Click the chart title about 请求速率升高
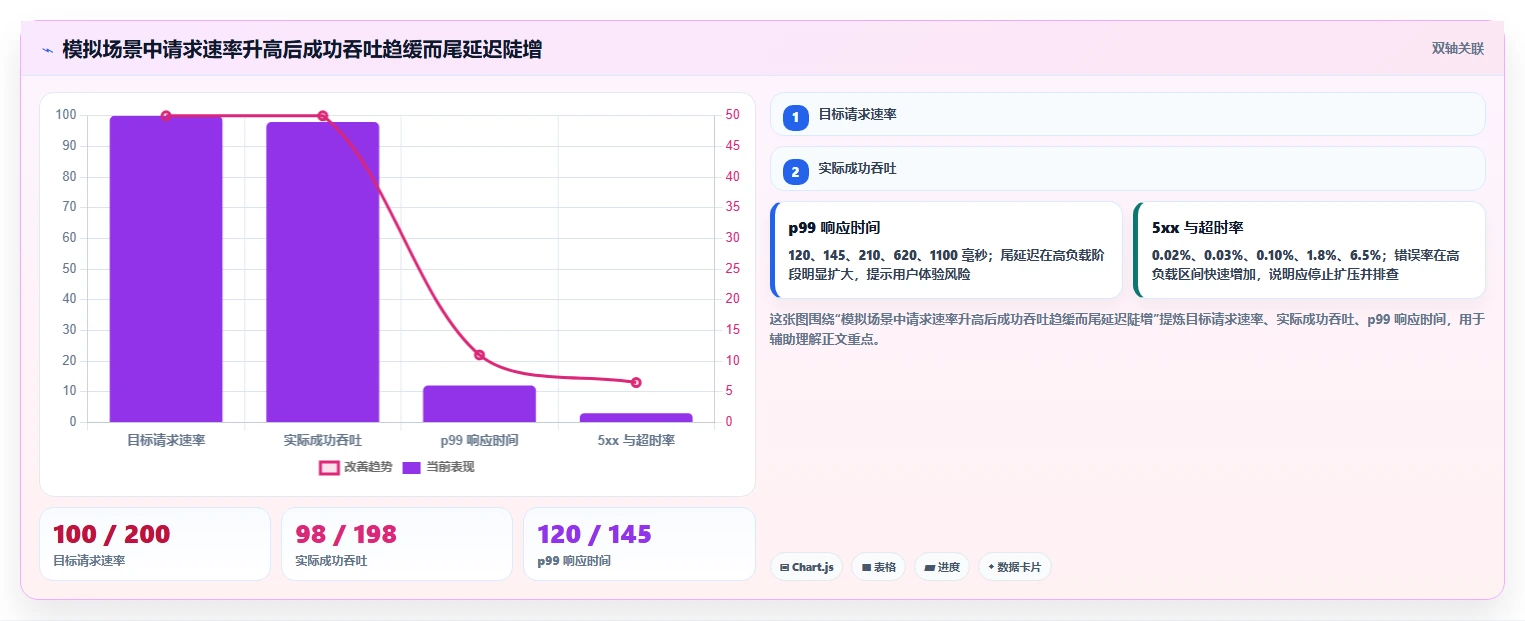Image resolution: width=1525 pixels, height=621 pixels. point(302,49)
